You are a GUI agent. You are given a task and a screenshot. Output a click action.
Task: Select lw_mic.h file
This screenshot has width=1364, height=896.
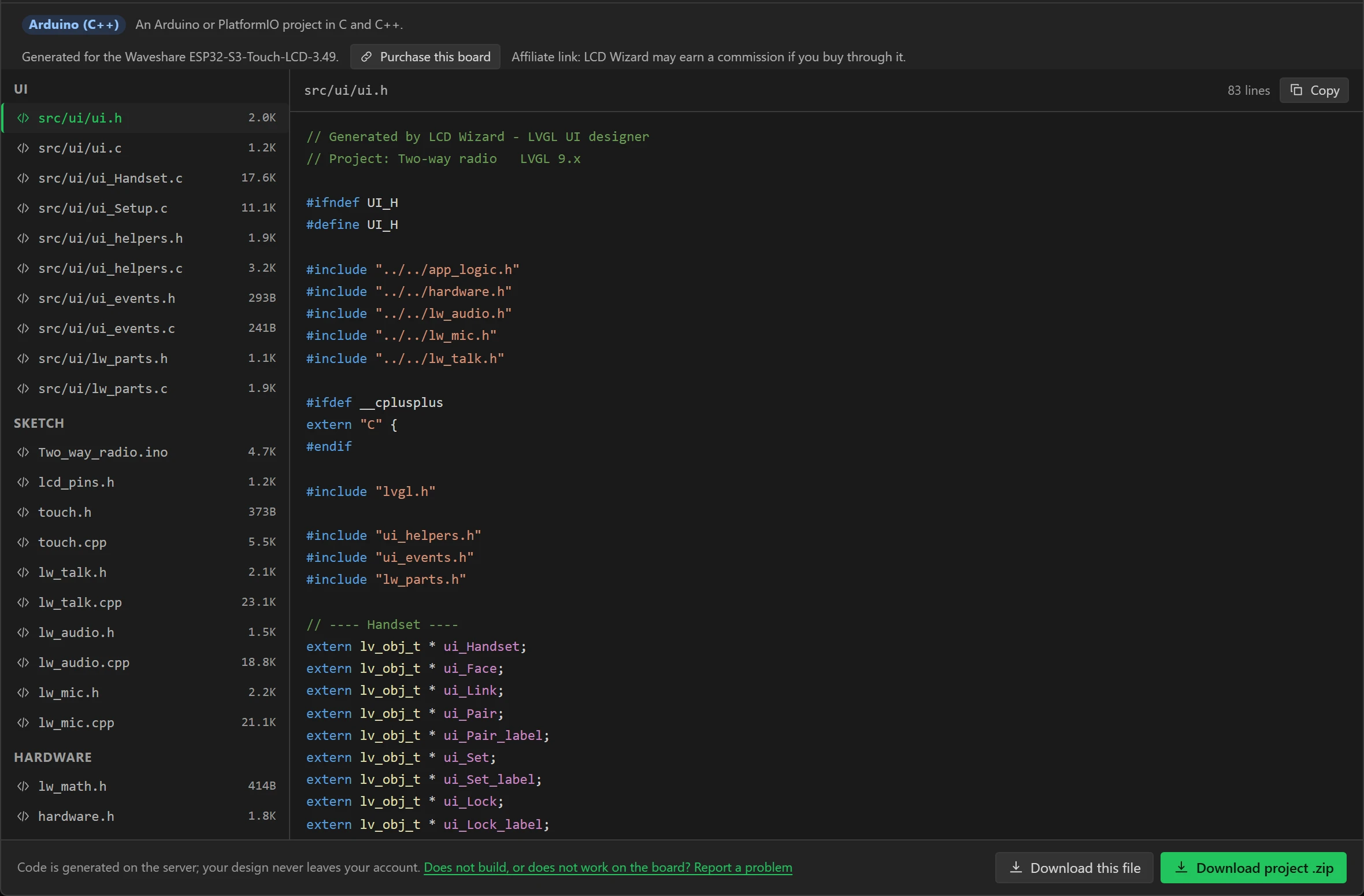click(146, 693)
